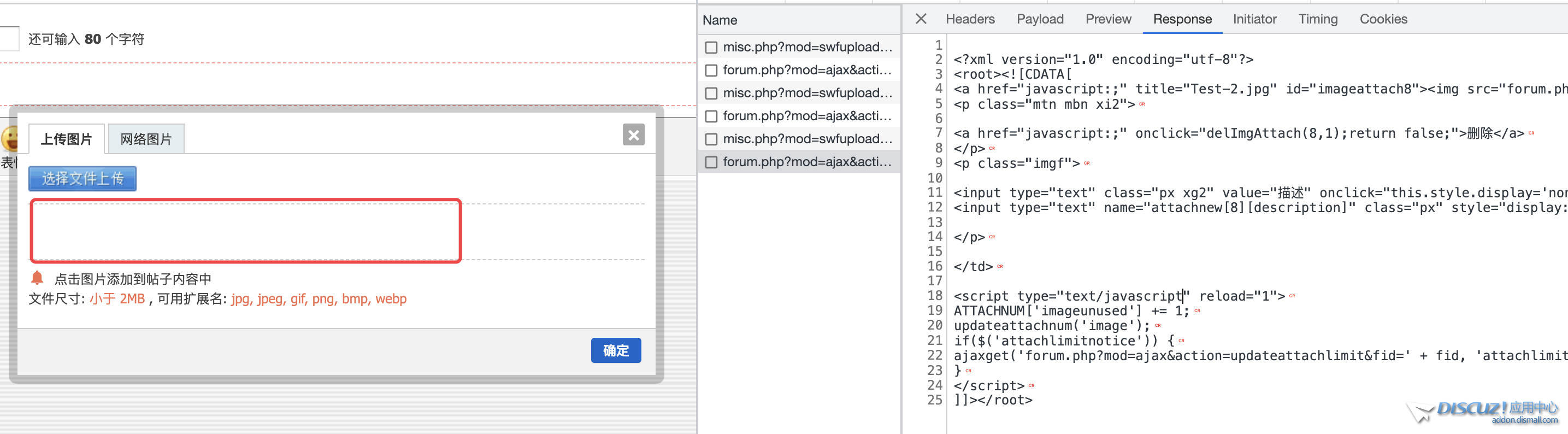Close the DevTools request details panel
1568x434 pixels.
tap(921, 19)
